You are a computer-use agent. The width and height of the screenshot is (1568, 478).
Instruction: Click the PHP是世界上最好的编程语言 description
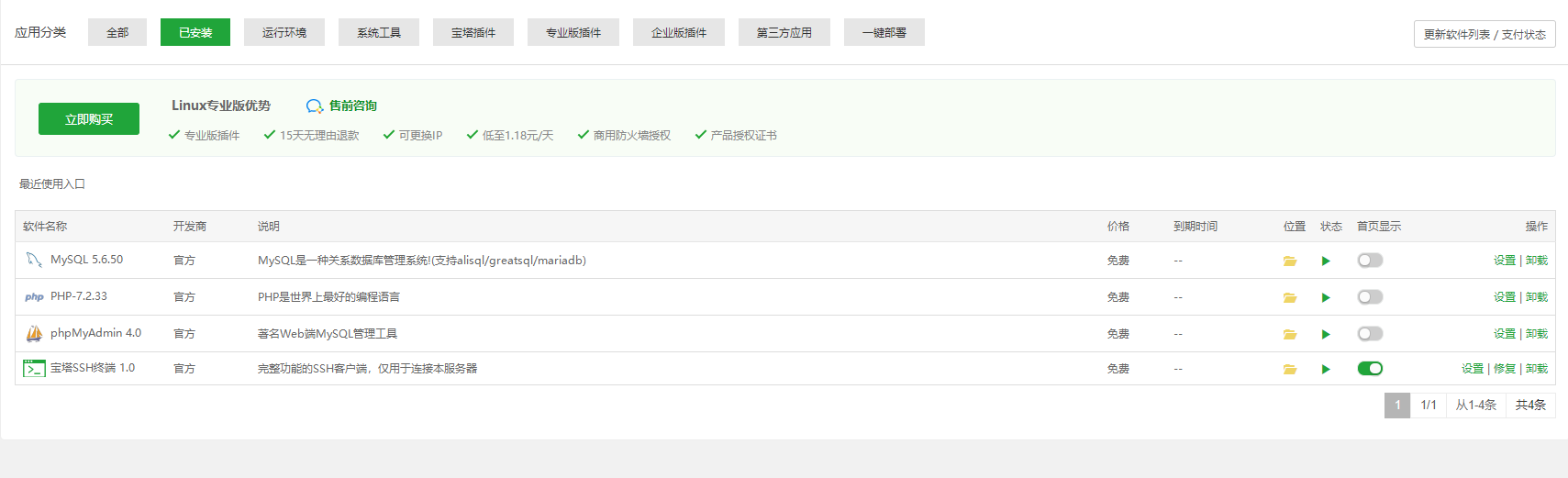[328, 297]
